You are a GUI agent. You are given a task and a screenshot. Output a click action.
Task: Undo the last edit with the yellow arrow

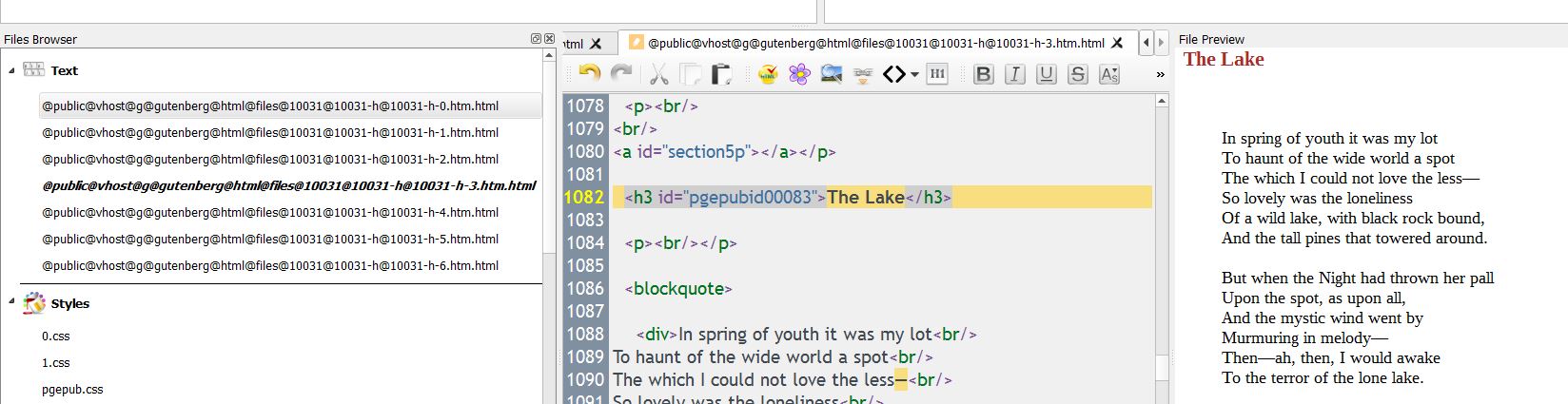[x=590, y=73]
